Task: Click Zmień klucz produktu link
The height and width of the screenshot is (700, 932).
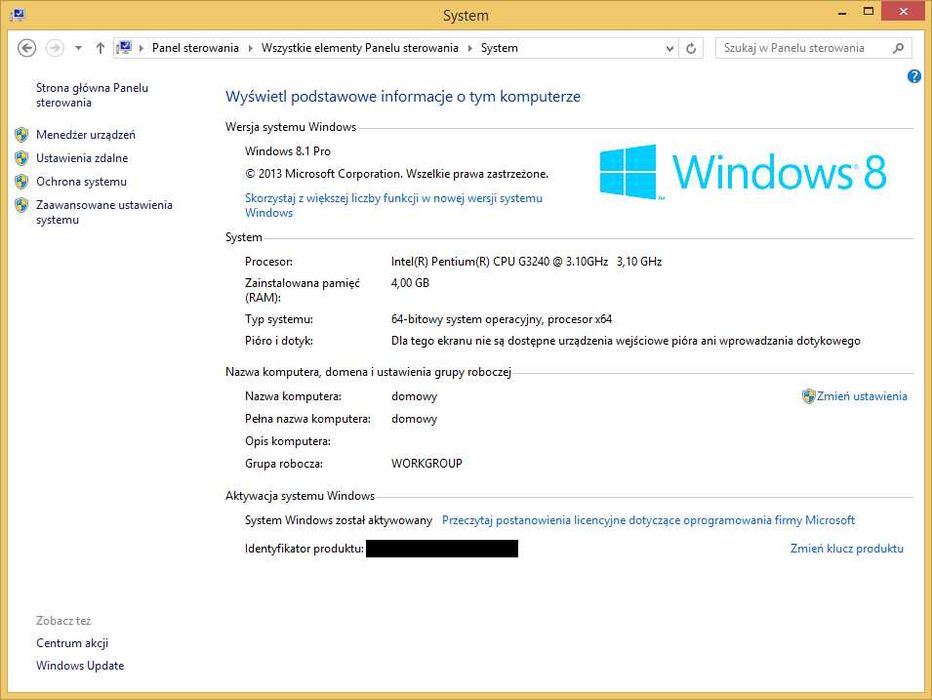Action: pyautogui.click(x=847, y=548)
